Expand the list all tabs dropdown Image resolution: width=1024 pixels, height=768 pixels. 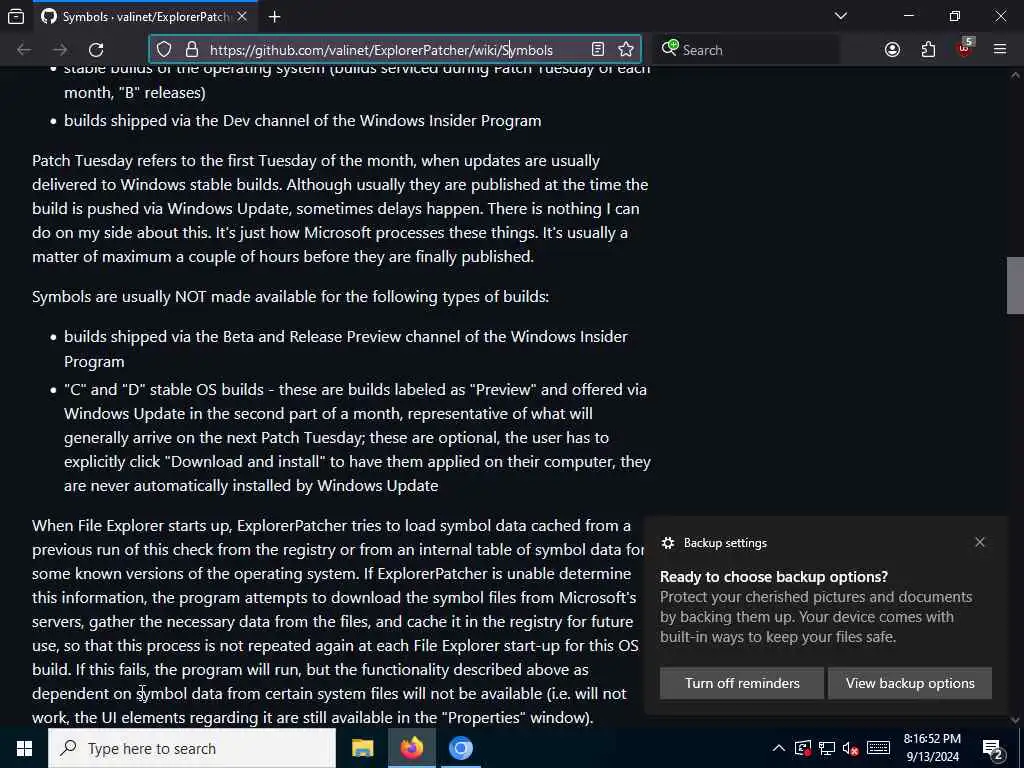(x=840, y=16)
